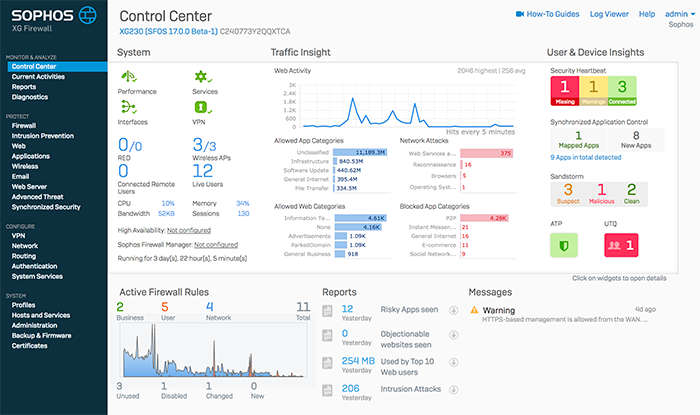
Task: Open Web under Protect section
Action: pos(18,146)
